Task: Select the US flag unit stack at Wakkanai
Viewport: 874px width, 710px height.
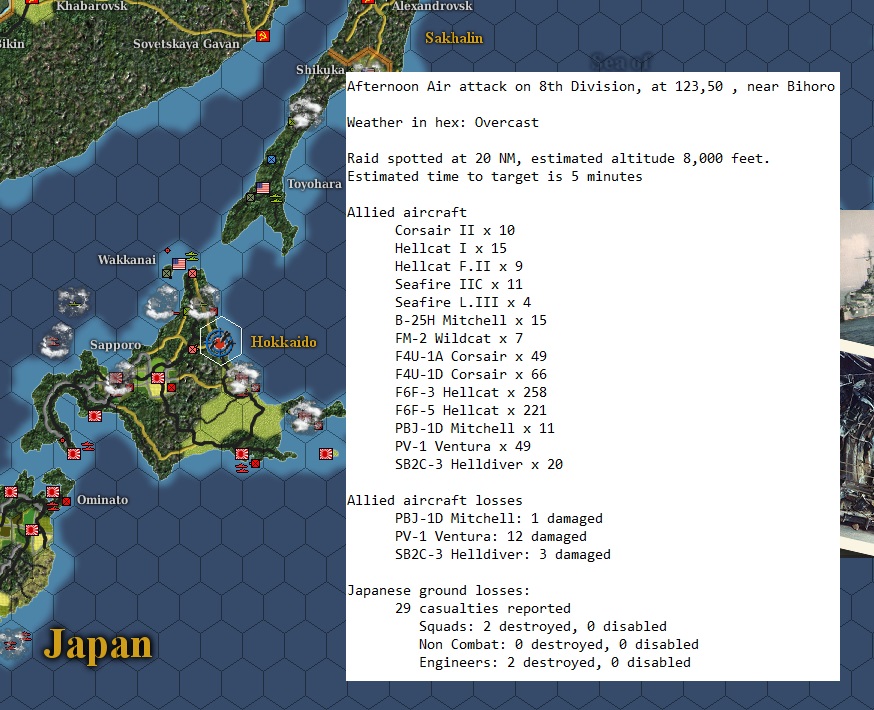Action: pos(178,263)
